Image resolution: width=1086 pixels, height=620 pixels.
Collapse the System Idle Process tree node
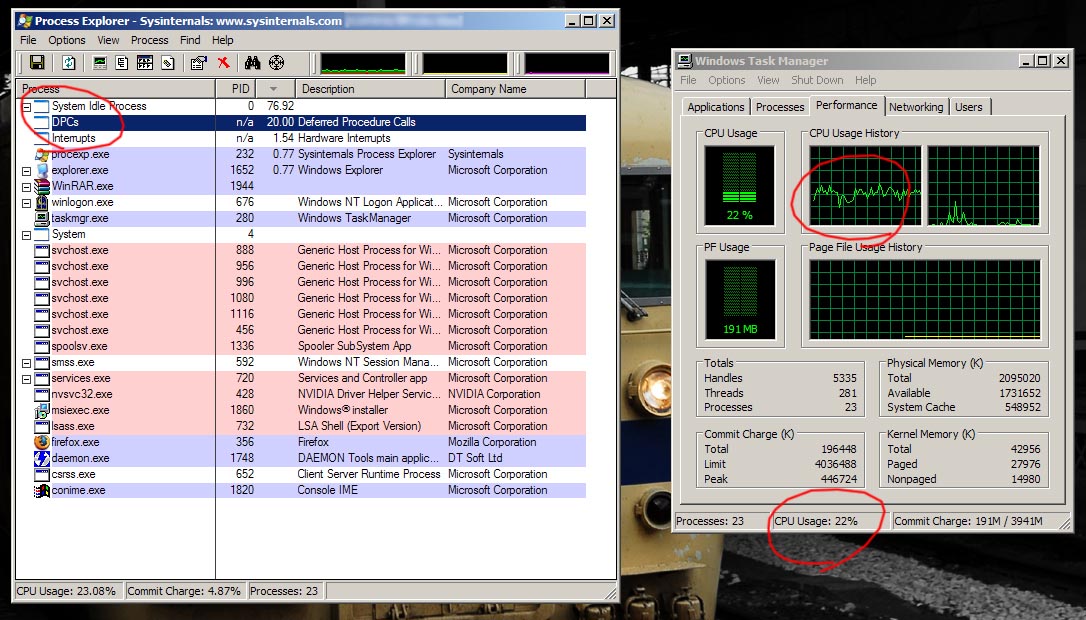tap(26, 107)
